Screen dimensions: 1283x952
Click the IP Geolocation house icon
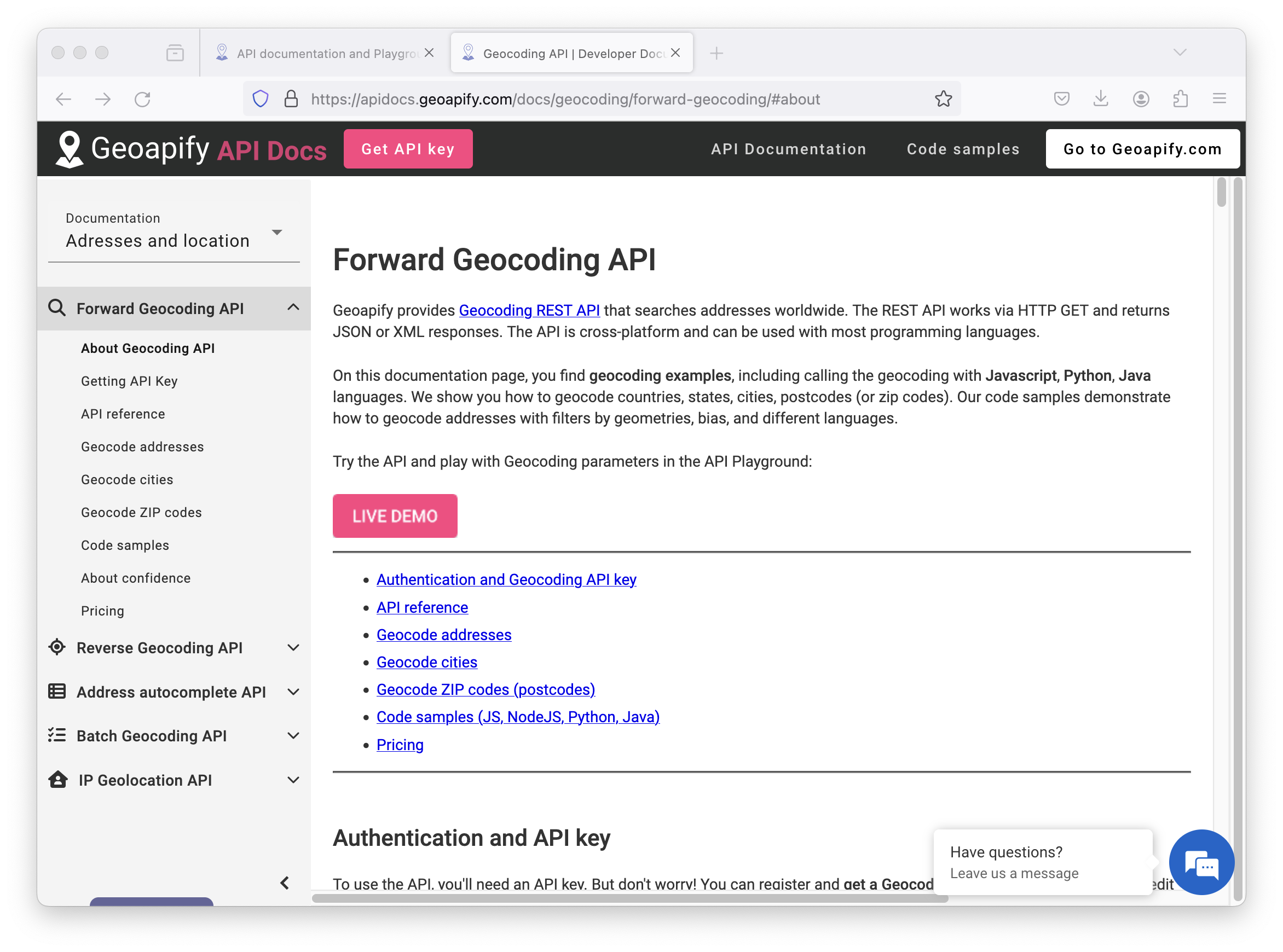pos(57,779)
